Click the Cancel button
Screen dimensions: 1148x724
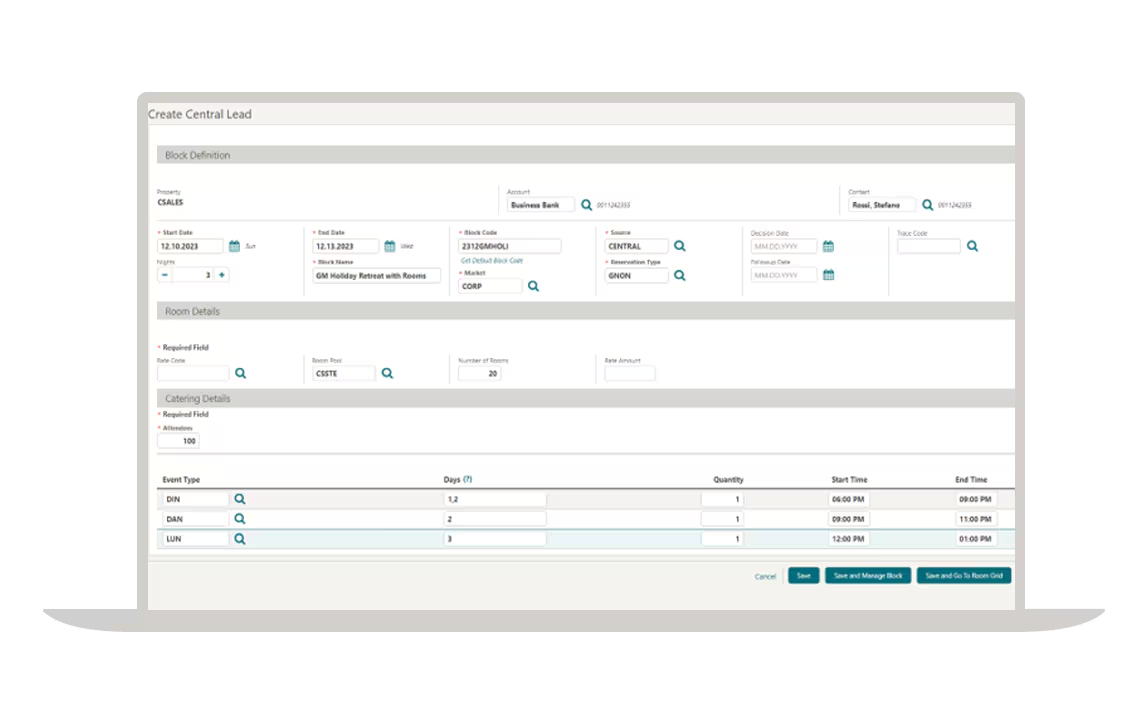(764, 576)
